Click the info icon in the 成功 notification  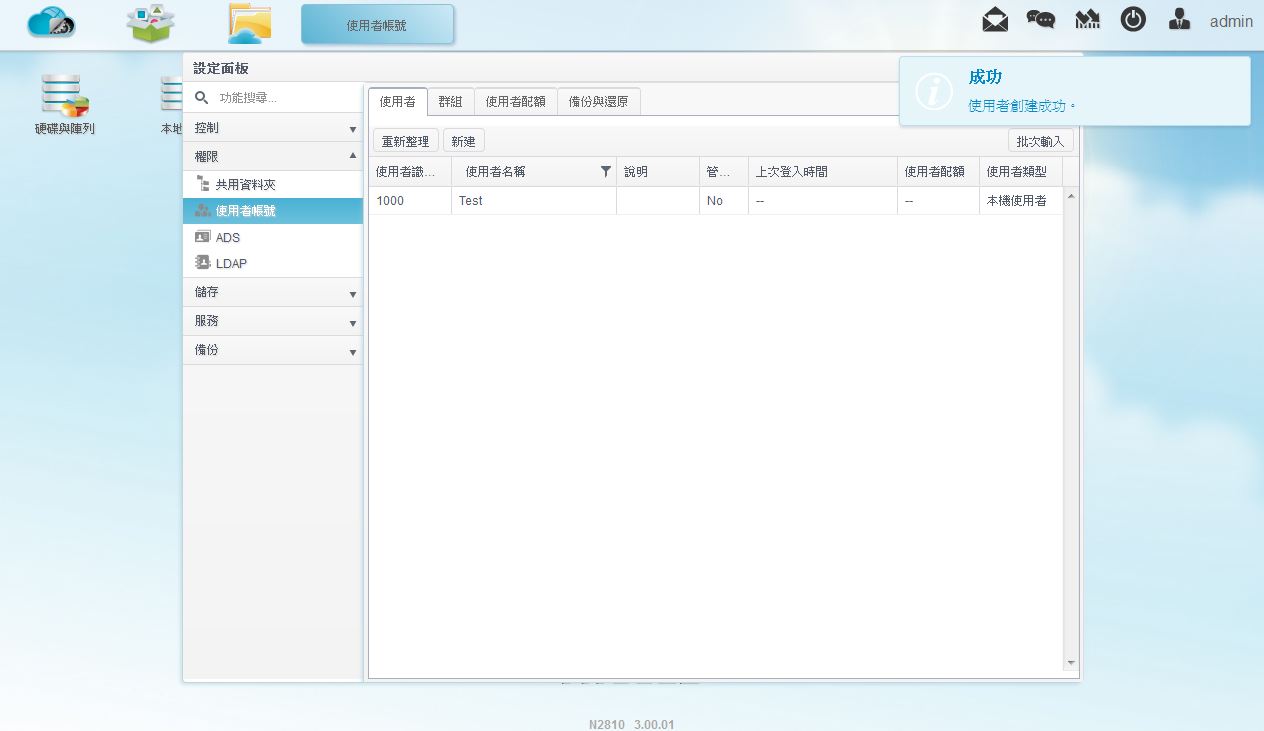click(x=934, y=91)
